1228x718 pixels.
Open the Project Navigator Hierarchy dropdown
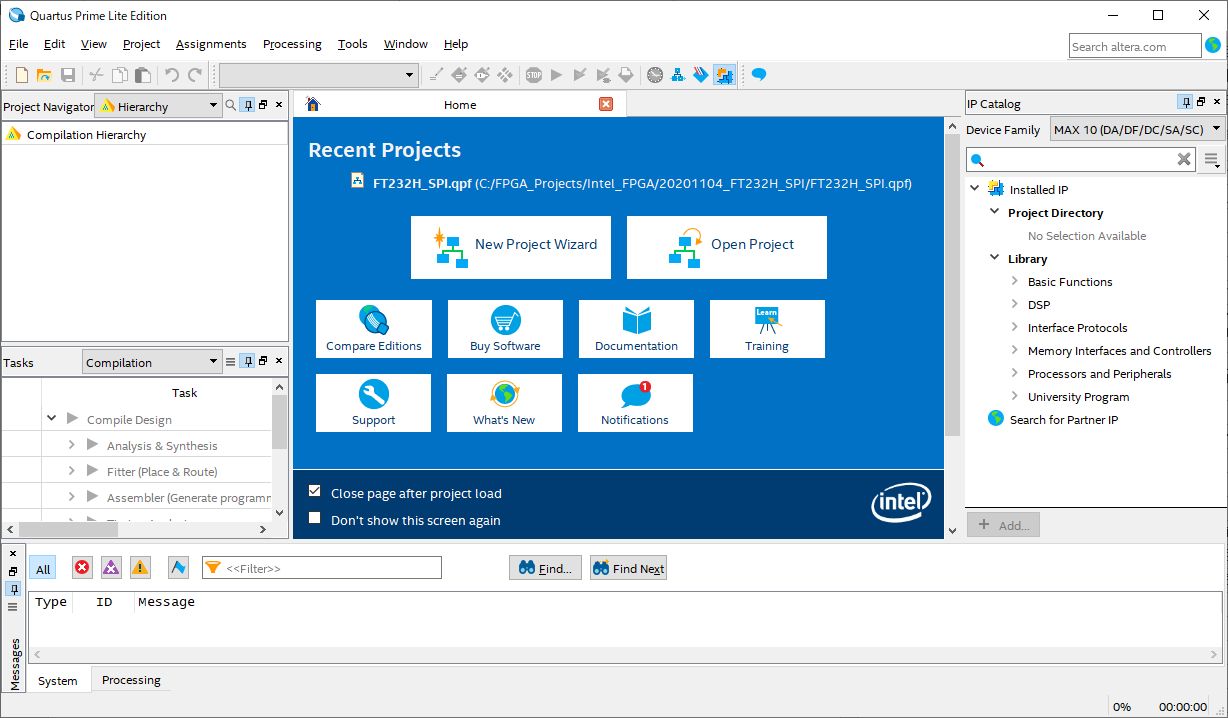coord(159,106)
